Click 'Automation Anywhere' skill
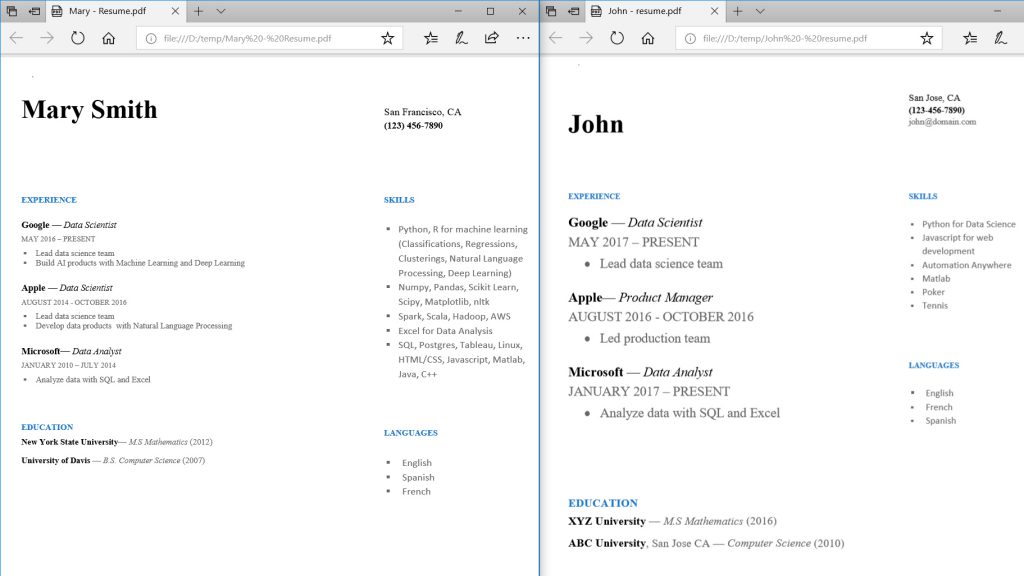Image resolution: width=1024 pixels, height=576 pixels. click(x=967, y=265)
